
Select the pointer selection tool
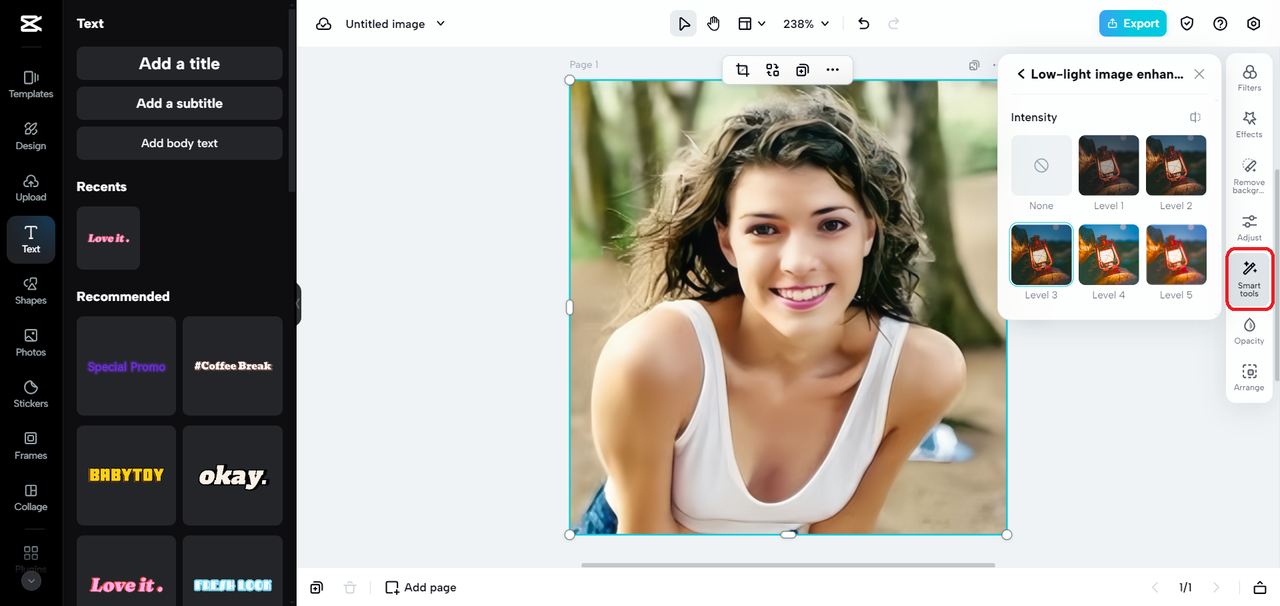(x=683, y=24)
